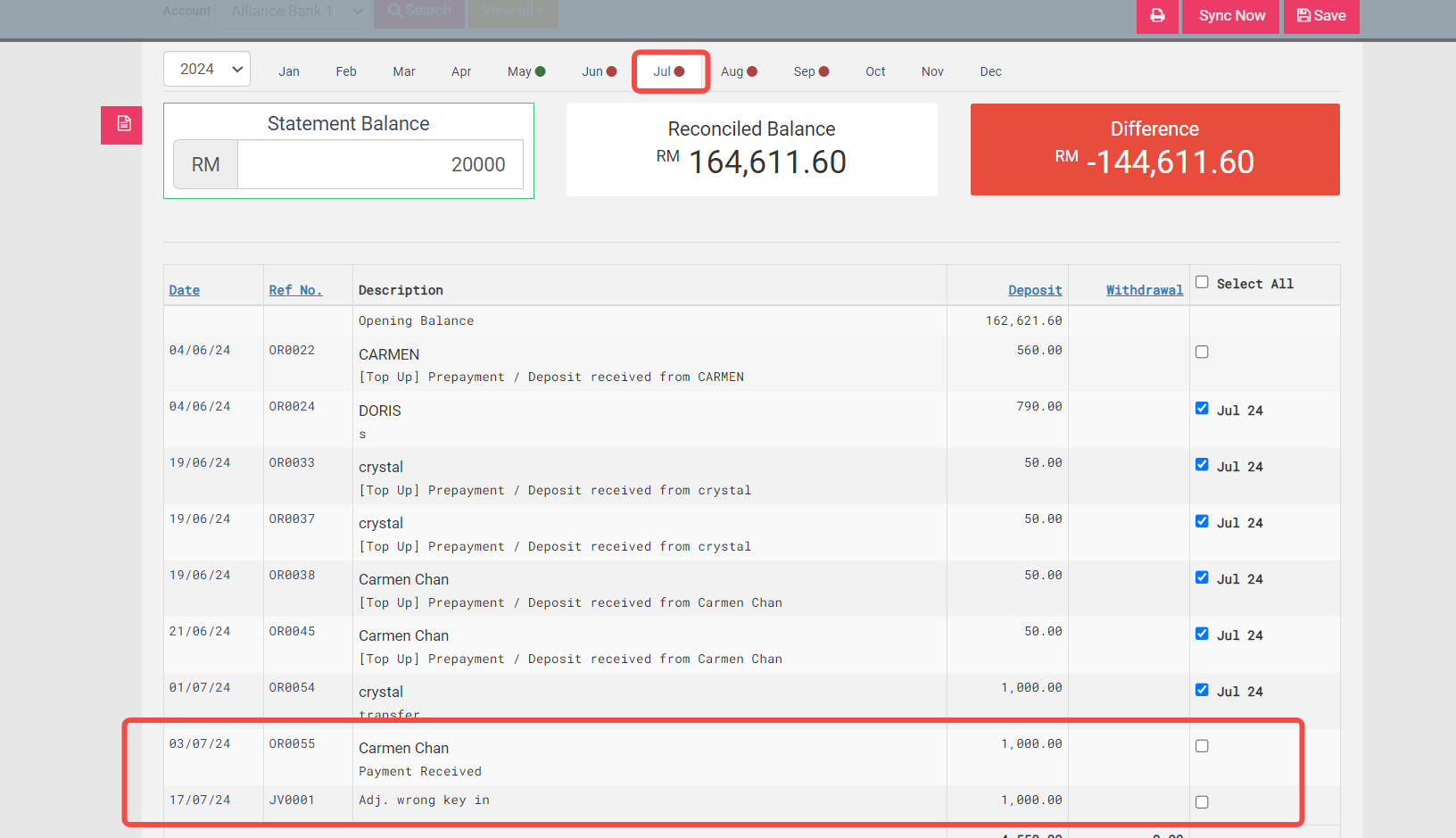Screen dimensions: 1456x838
Task: Switch to the Feb month tab
Action: click(x=346, y=71)
